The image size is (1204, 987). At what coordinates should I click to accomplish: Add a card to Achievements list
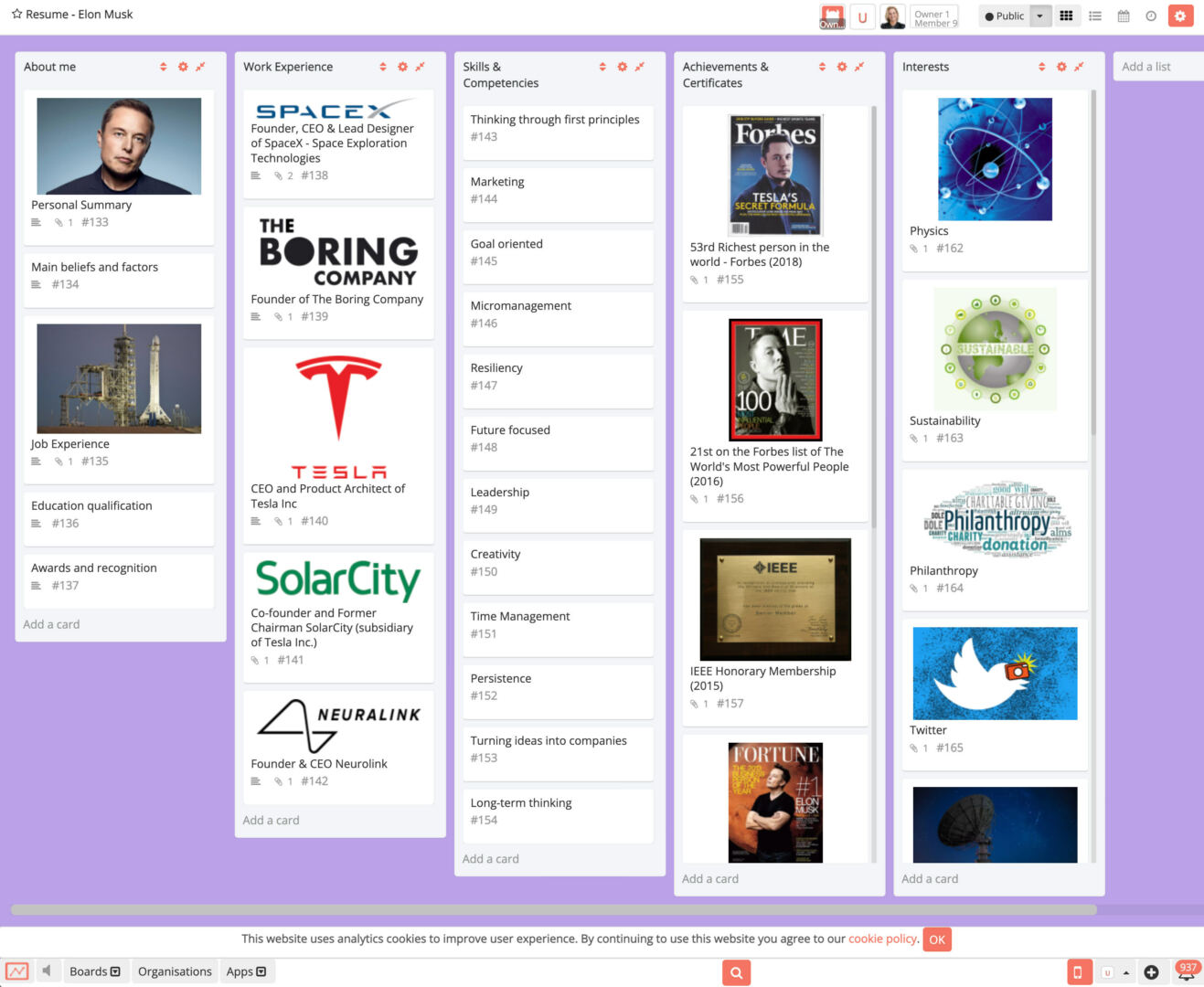(x=709, y=878)
